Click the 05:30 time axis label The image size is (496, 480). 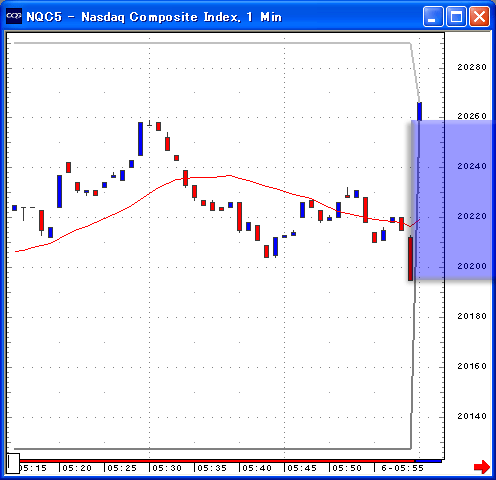click(x=167, y=468)
